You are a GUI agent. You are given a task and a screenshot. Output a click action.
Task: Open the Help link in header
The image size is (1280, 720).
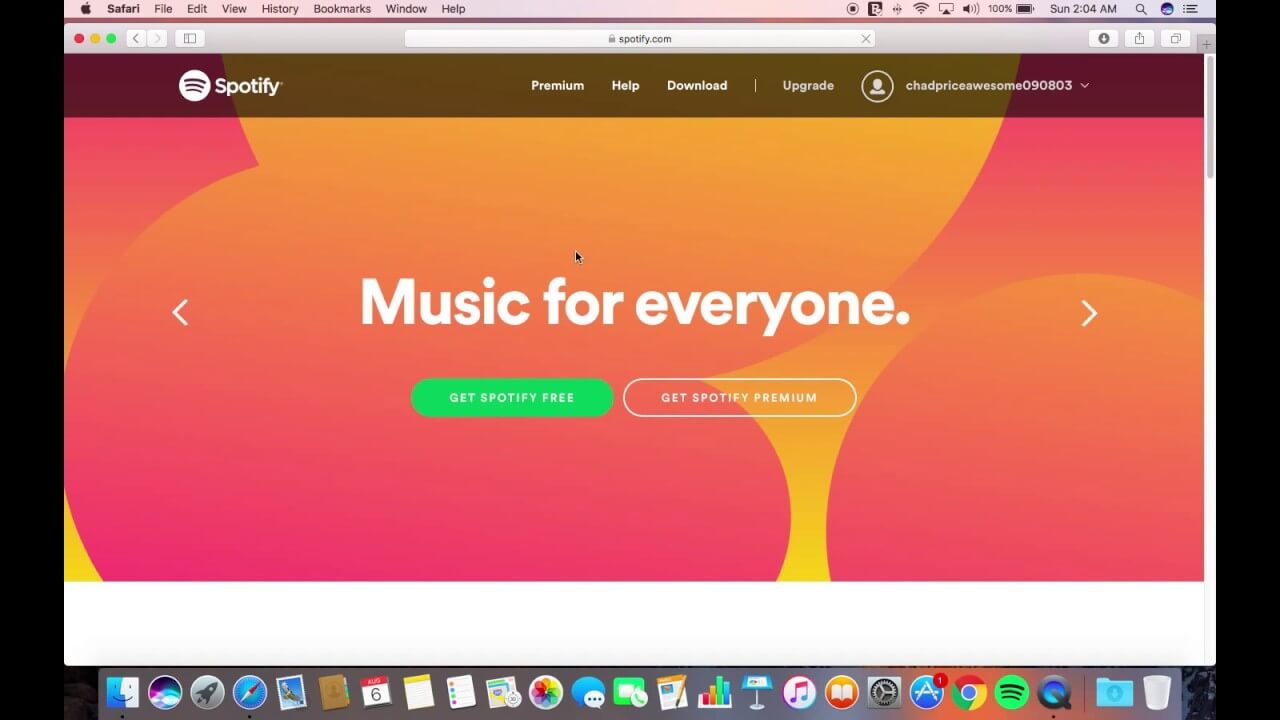pos(625,86)
